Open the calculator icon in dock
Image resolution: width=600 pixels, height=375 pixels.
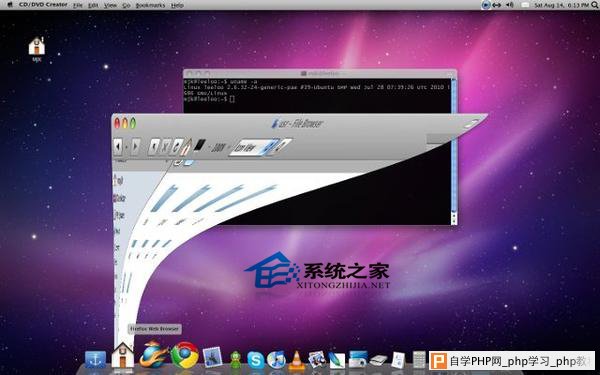[x=419, y=360]
